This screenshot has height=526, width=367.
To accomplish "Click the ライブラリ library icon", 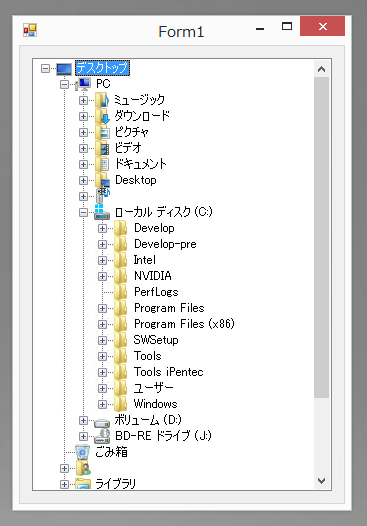I will coord(83,484).
